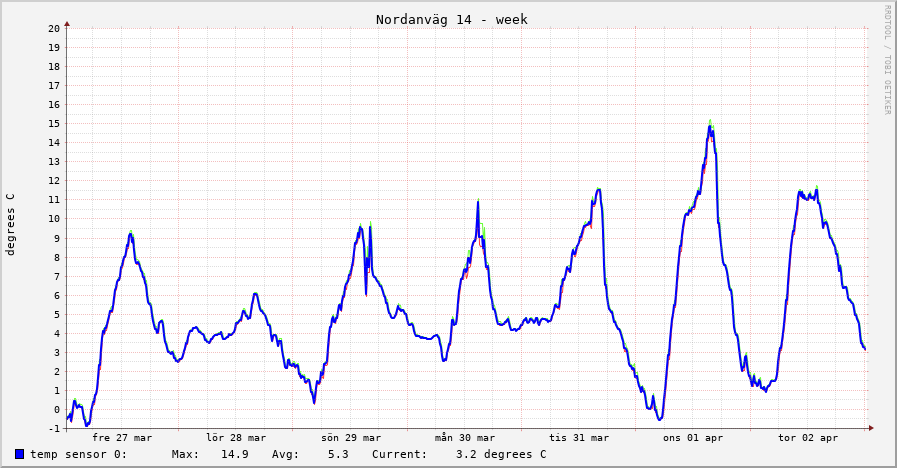Select the 'fre 27 mar' date label

(x=122, y=437)
